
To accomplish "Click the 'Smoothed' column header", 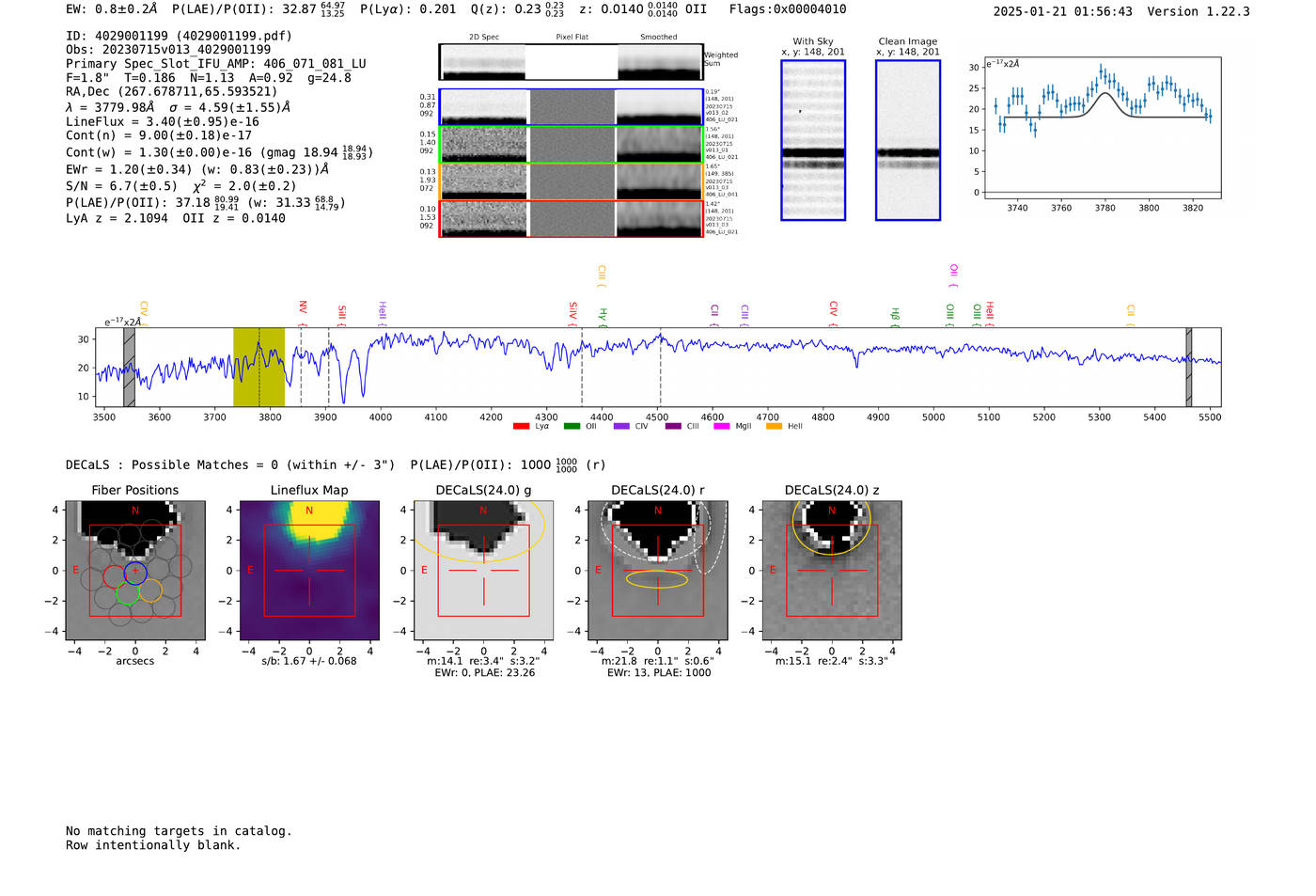I will click(659, 38).
